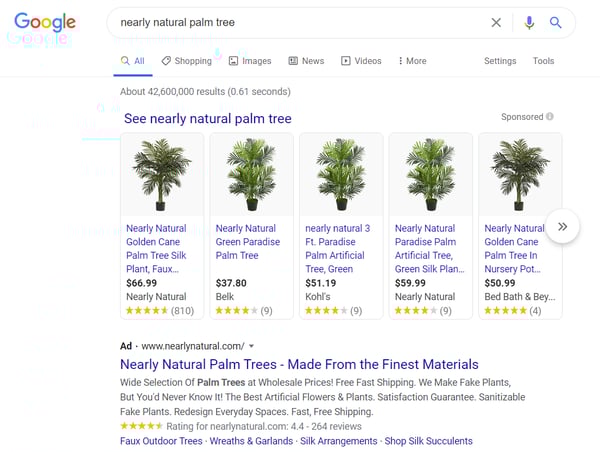Open the $59.99 Paradise Palm product image

(x=430, y=175)
